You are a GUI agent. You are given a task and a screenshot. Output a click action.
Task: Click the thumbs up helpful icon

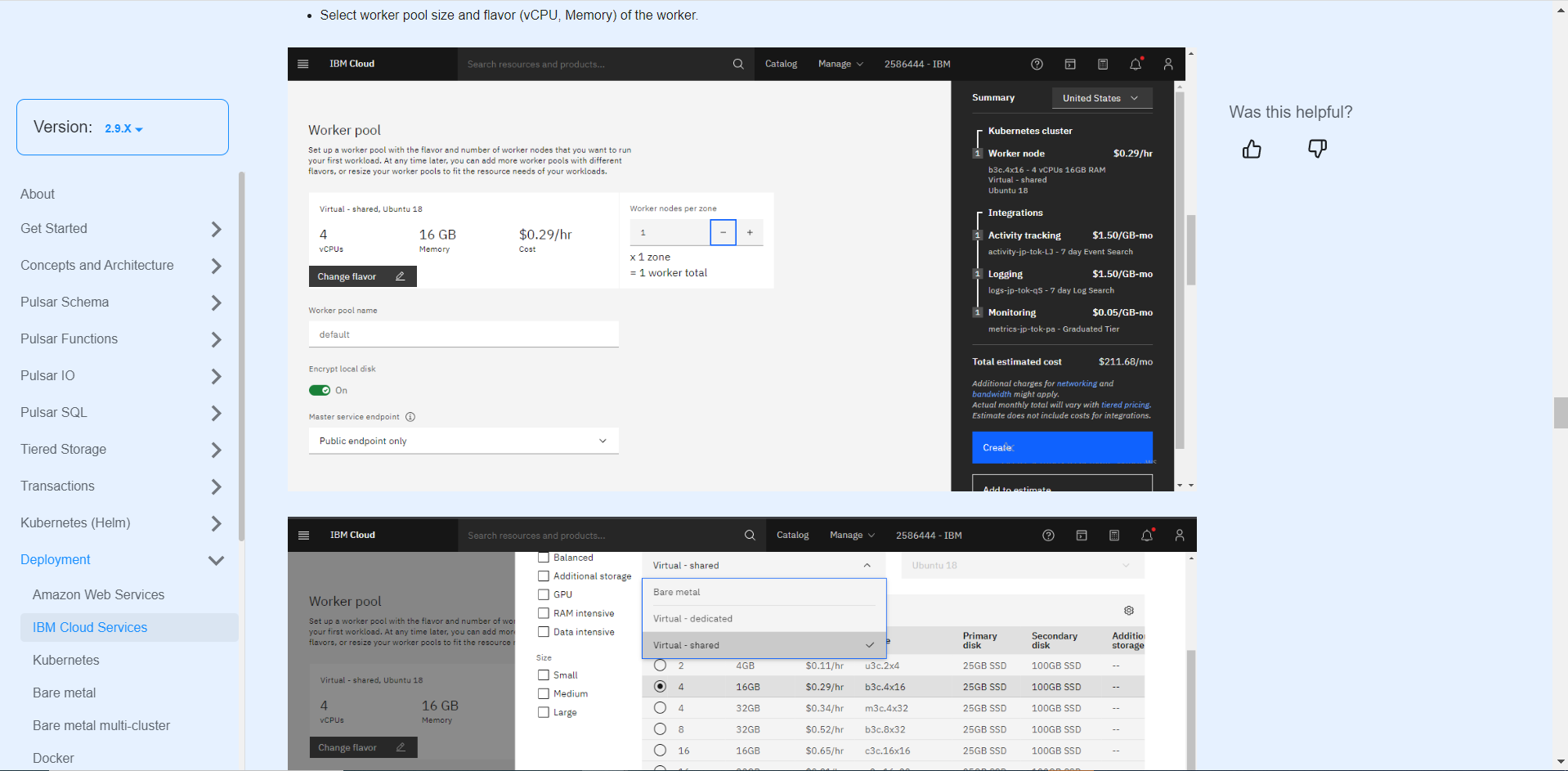1252,149
